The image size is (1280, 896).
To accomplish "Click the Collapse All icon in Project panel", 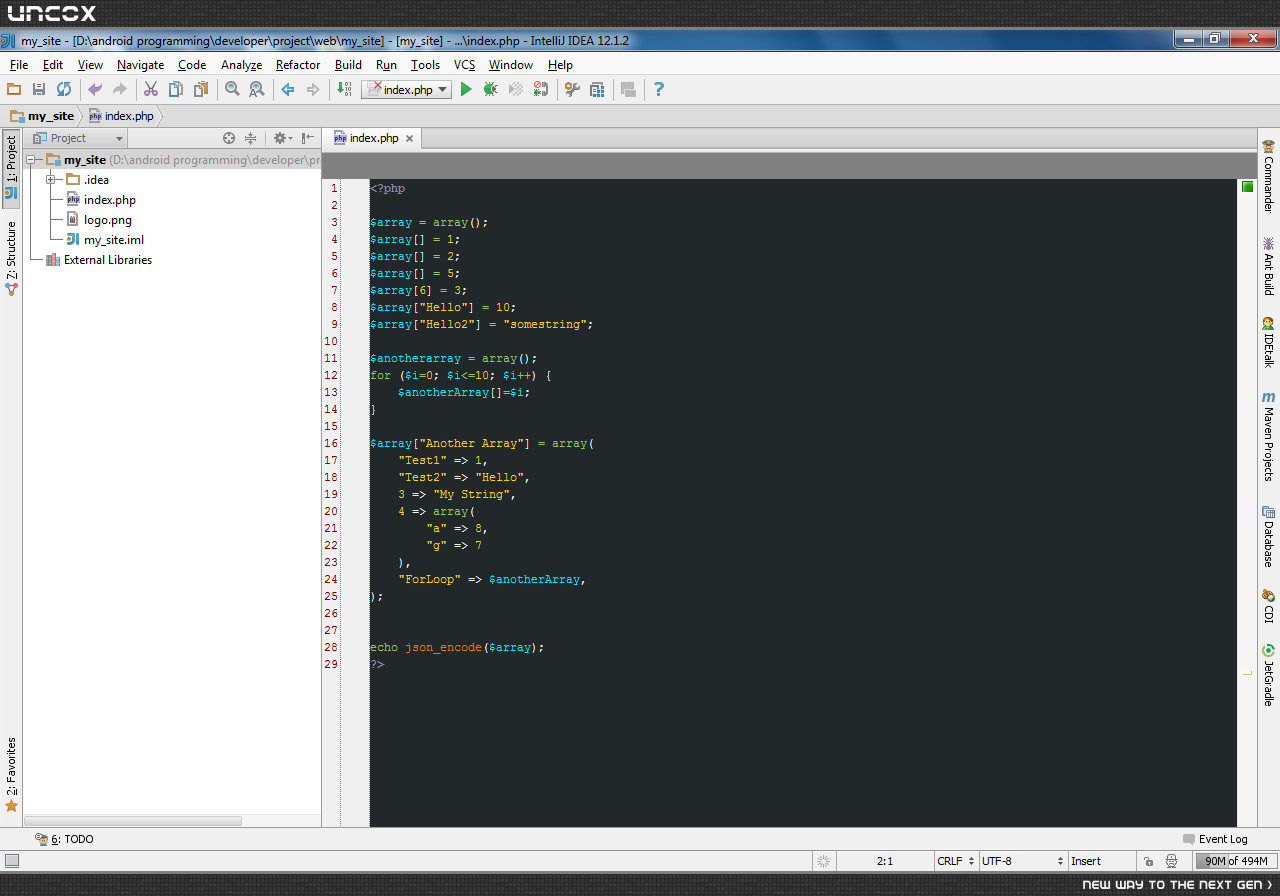I will point(251,138).
